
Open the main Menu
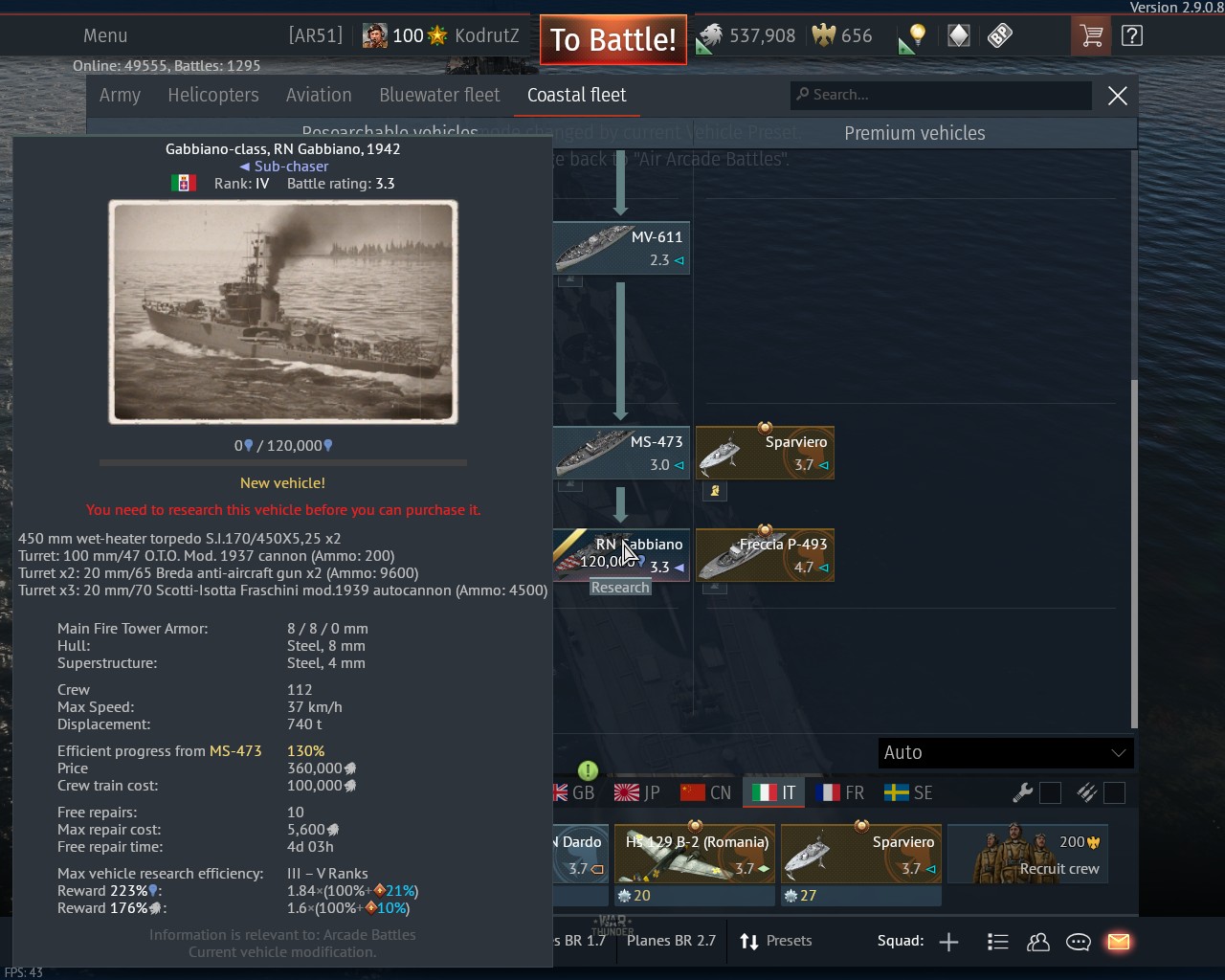105,36
